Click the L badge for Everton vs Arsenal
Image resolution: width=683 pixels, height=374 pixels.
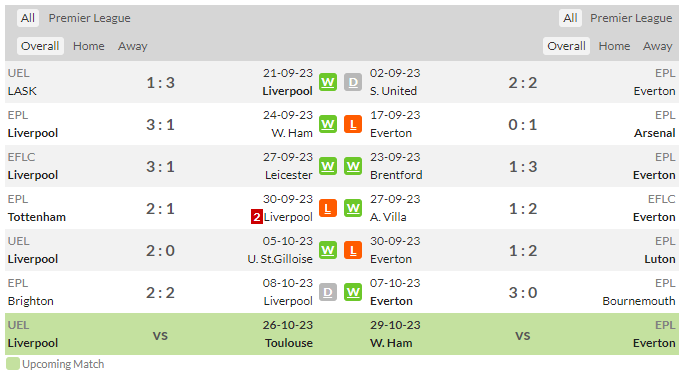coord(353,125)
